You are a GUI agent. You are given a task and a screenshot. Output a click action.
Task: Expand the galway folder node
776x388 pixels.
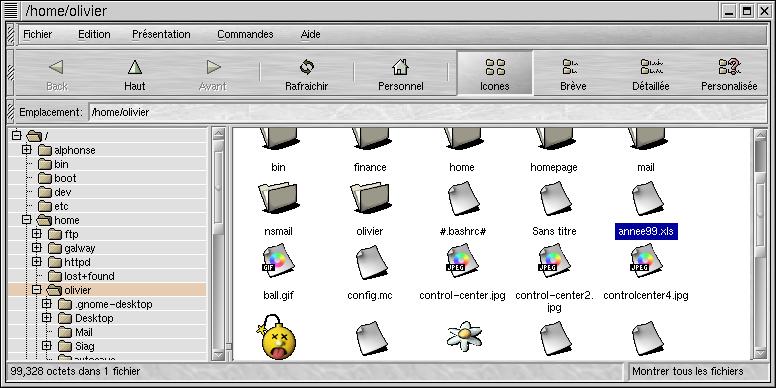pyautogui.click(x=37, y=248)
